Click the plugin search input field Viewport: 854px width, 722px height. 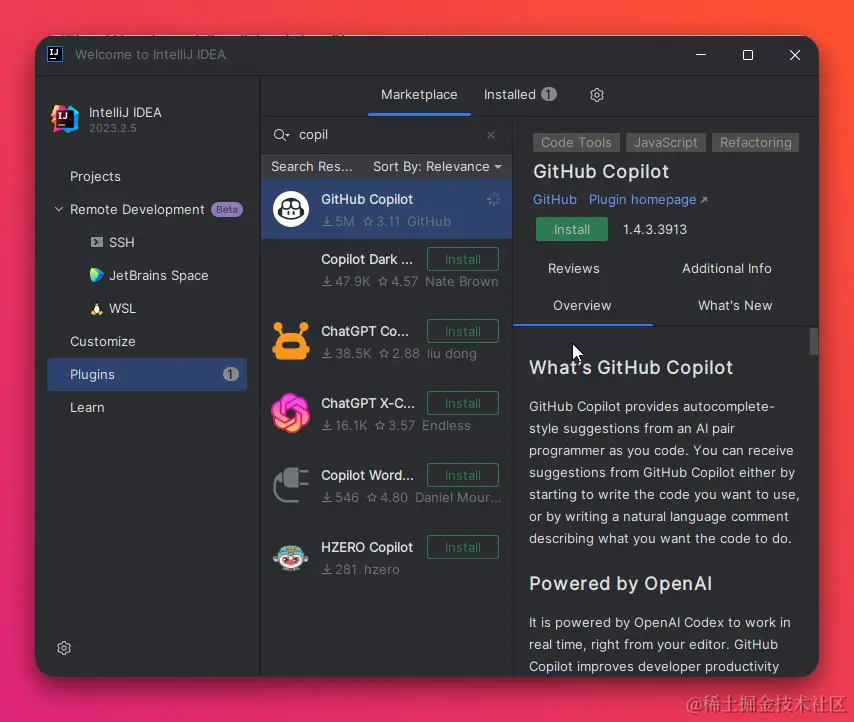tap(388, 134)
